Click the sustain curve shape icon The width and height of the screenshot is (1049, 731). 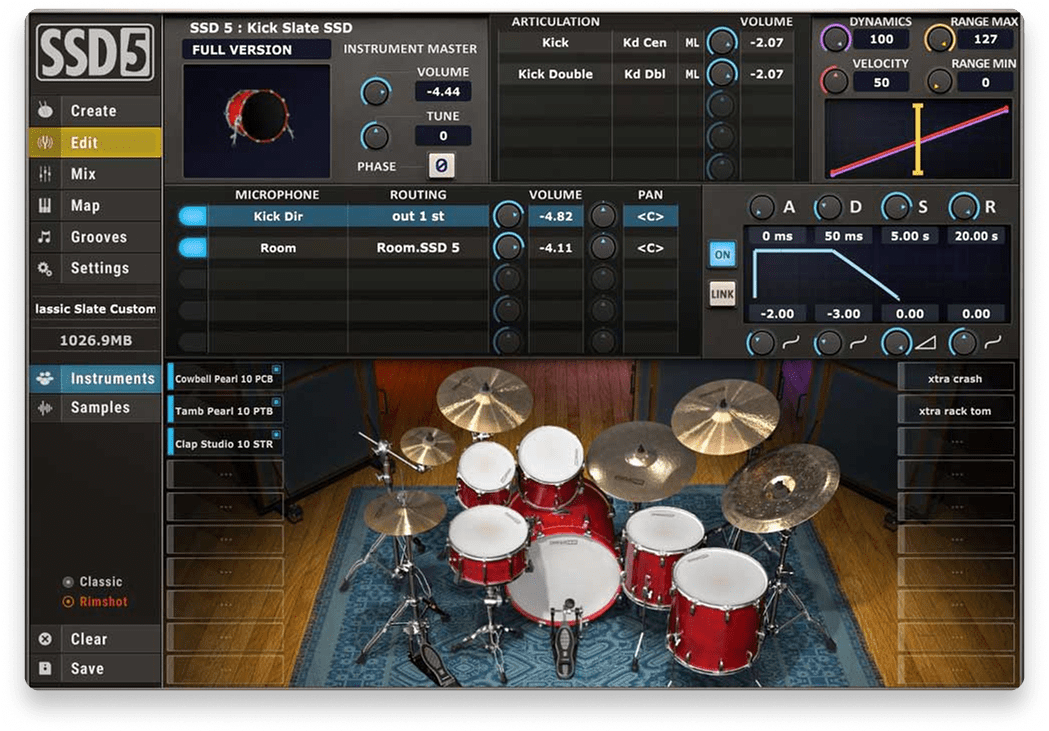pyautogui.click(x=925, y=344)
